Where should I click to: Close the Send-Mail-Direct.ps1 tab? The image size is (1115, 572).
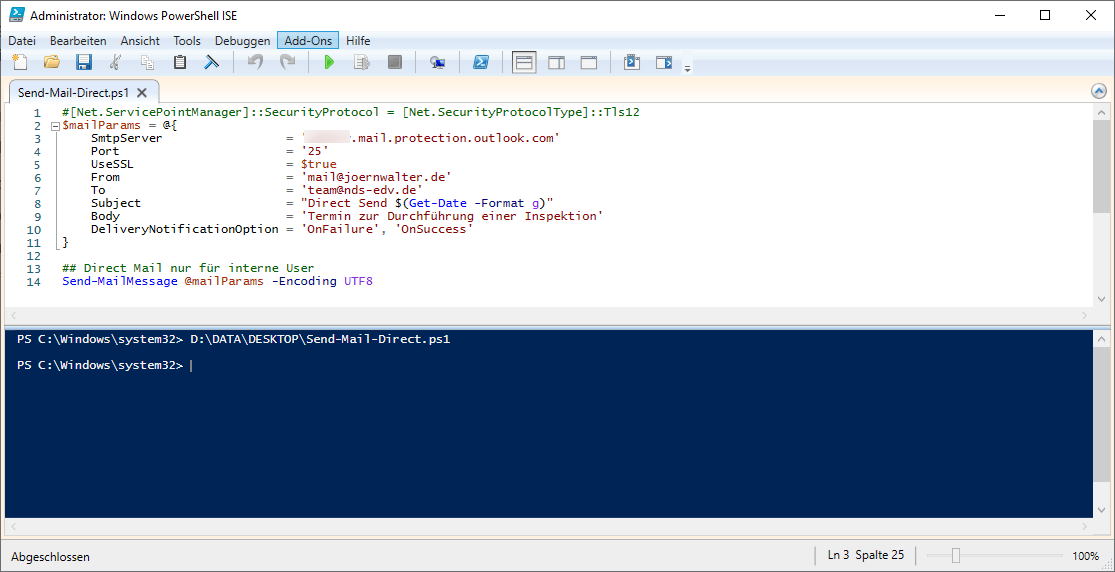(x=142, y=92)
